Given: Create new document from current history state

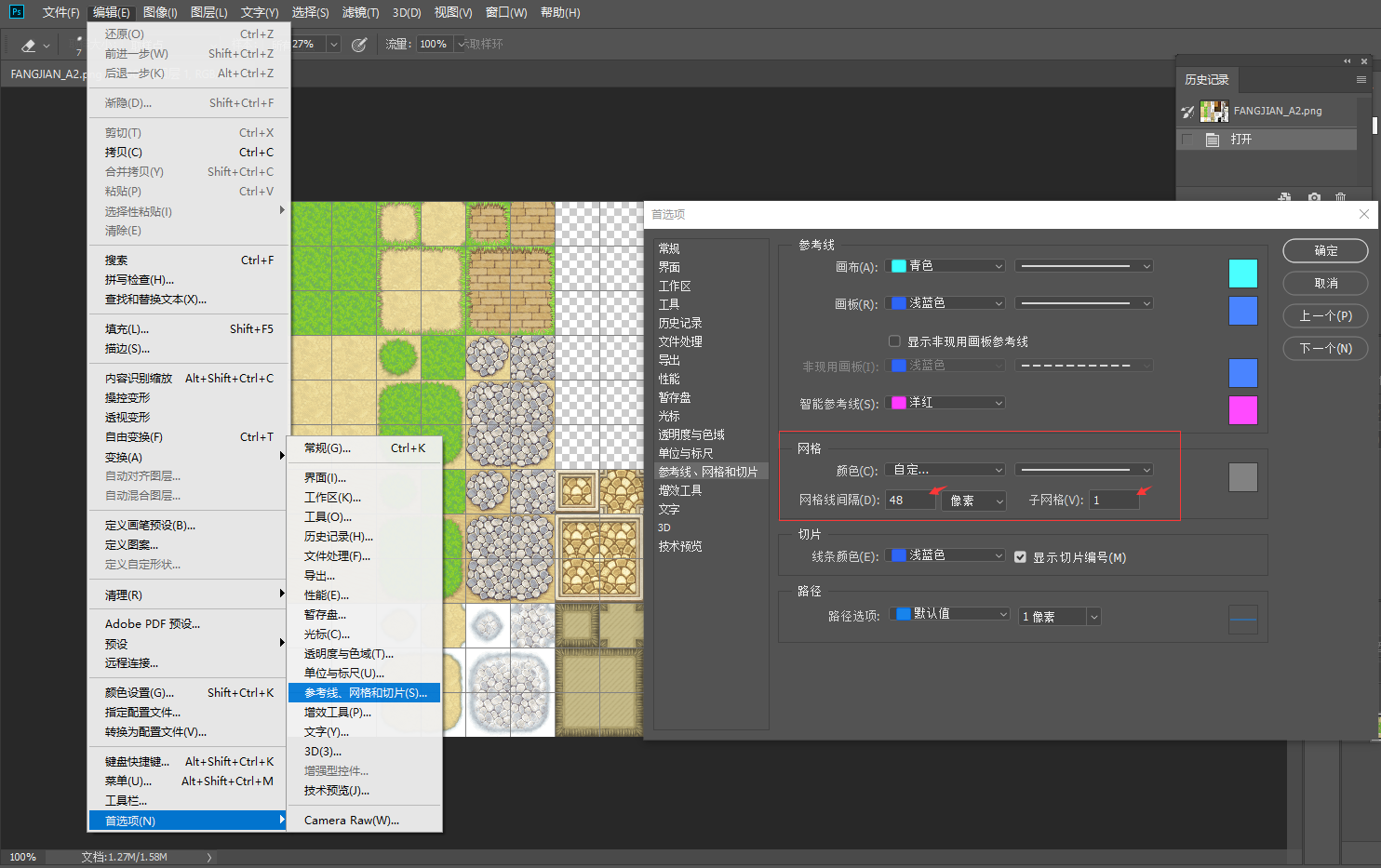Looking at the screenshot, I should 1285,196.
